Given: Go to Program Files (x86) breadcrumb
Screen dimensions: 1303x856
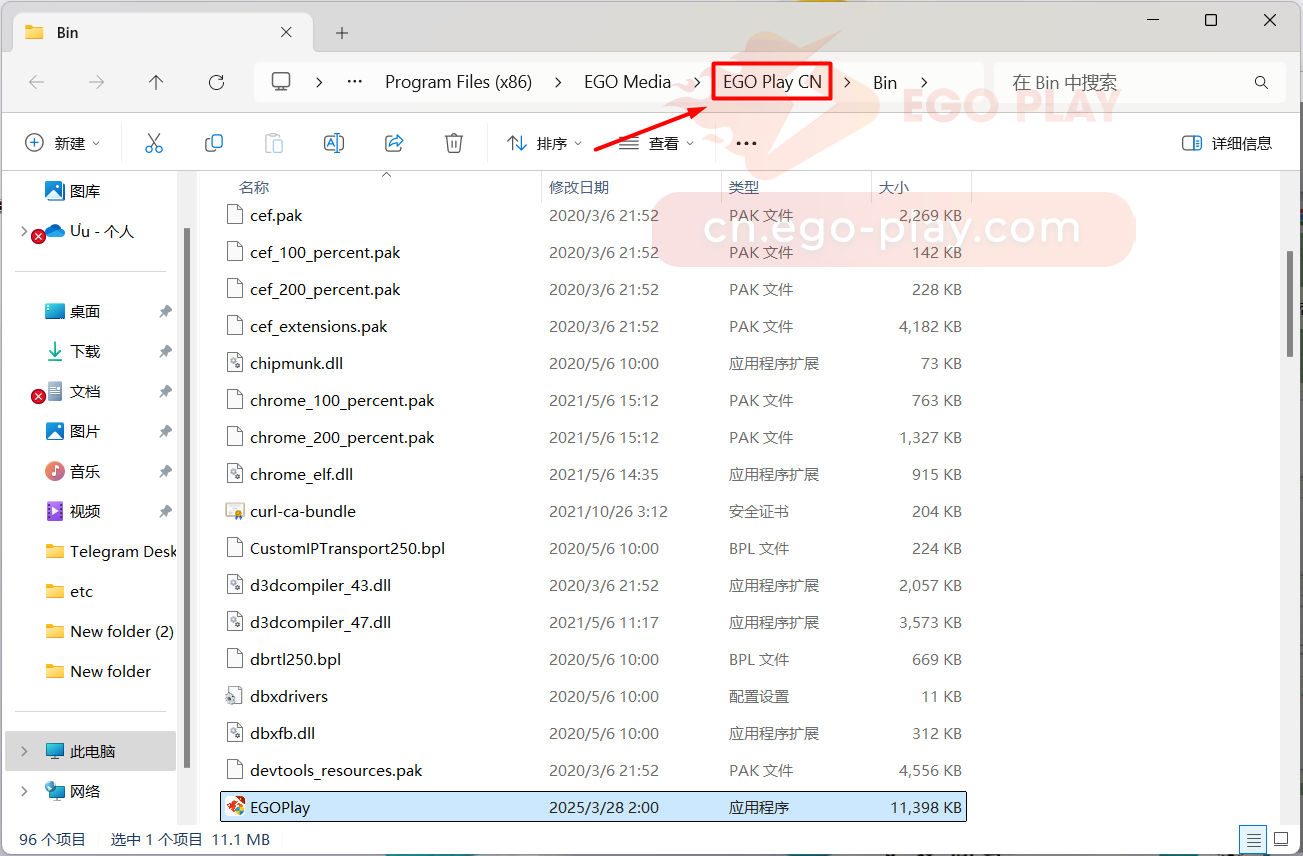Looking at the screenshot, I should point(459,82).
